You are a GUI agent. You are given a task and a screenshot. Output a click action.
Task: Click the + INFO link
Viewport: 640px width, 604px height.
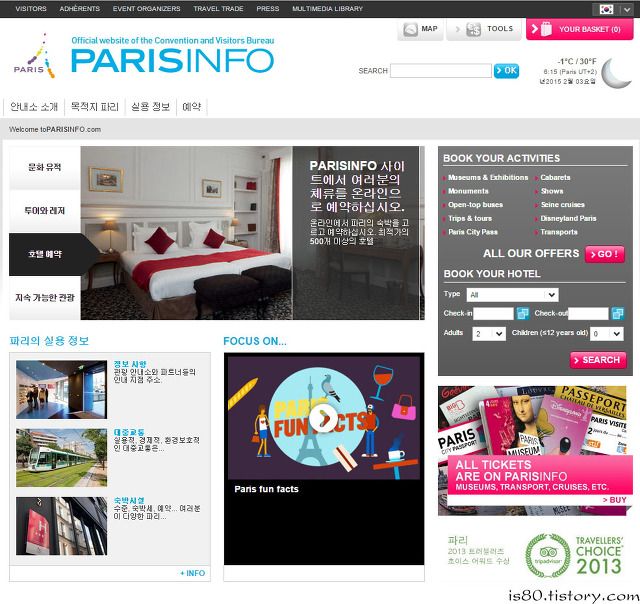coord(193,573)
